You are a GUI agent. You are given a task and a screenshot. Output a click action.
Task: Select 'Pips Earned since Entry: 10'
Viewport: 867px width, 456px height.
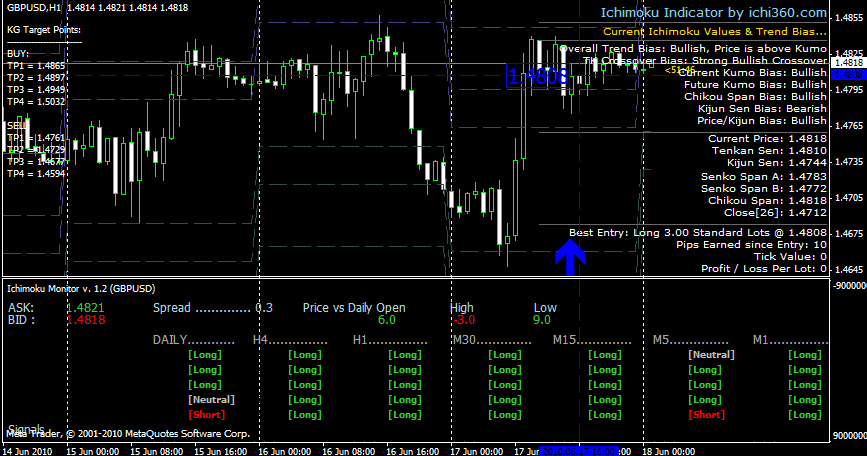click(751, 245)
